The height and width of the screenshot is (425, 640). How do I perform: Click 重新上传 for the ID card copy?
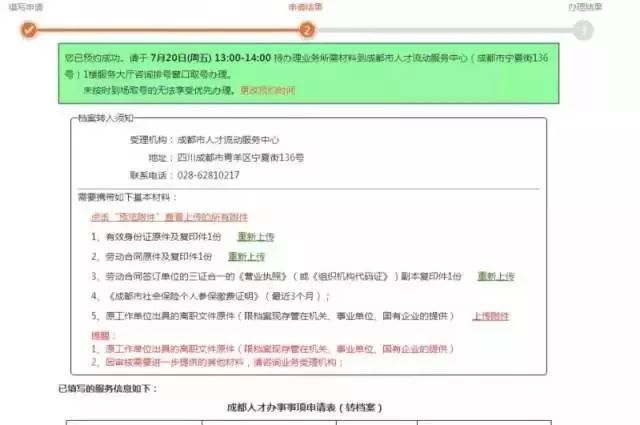(x=255, y=237)
